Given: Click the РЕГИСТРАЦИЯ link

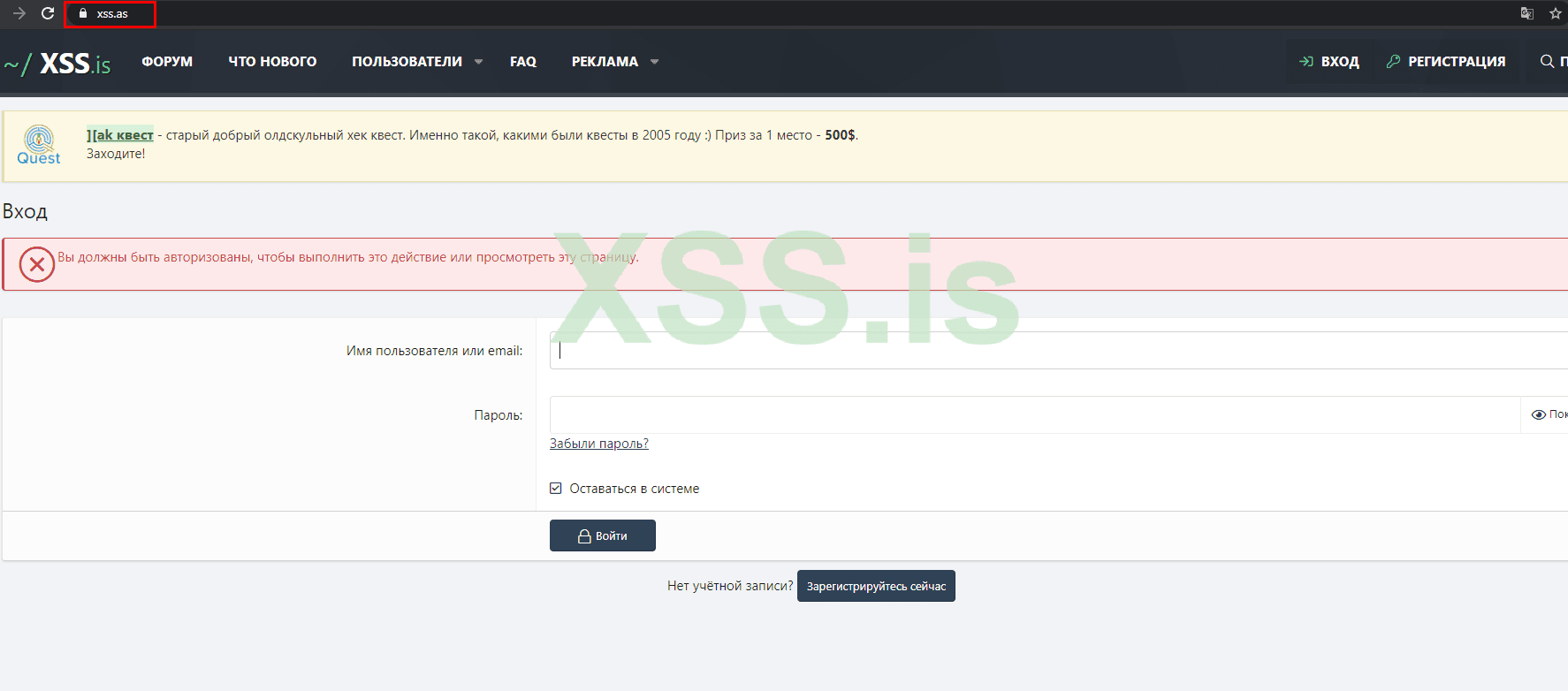Looking at the screenshot, I should pyautogui.click(x=1446, y=61).
